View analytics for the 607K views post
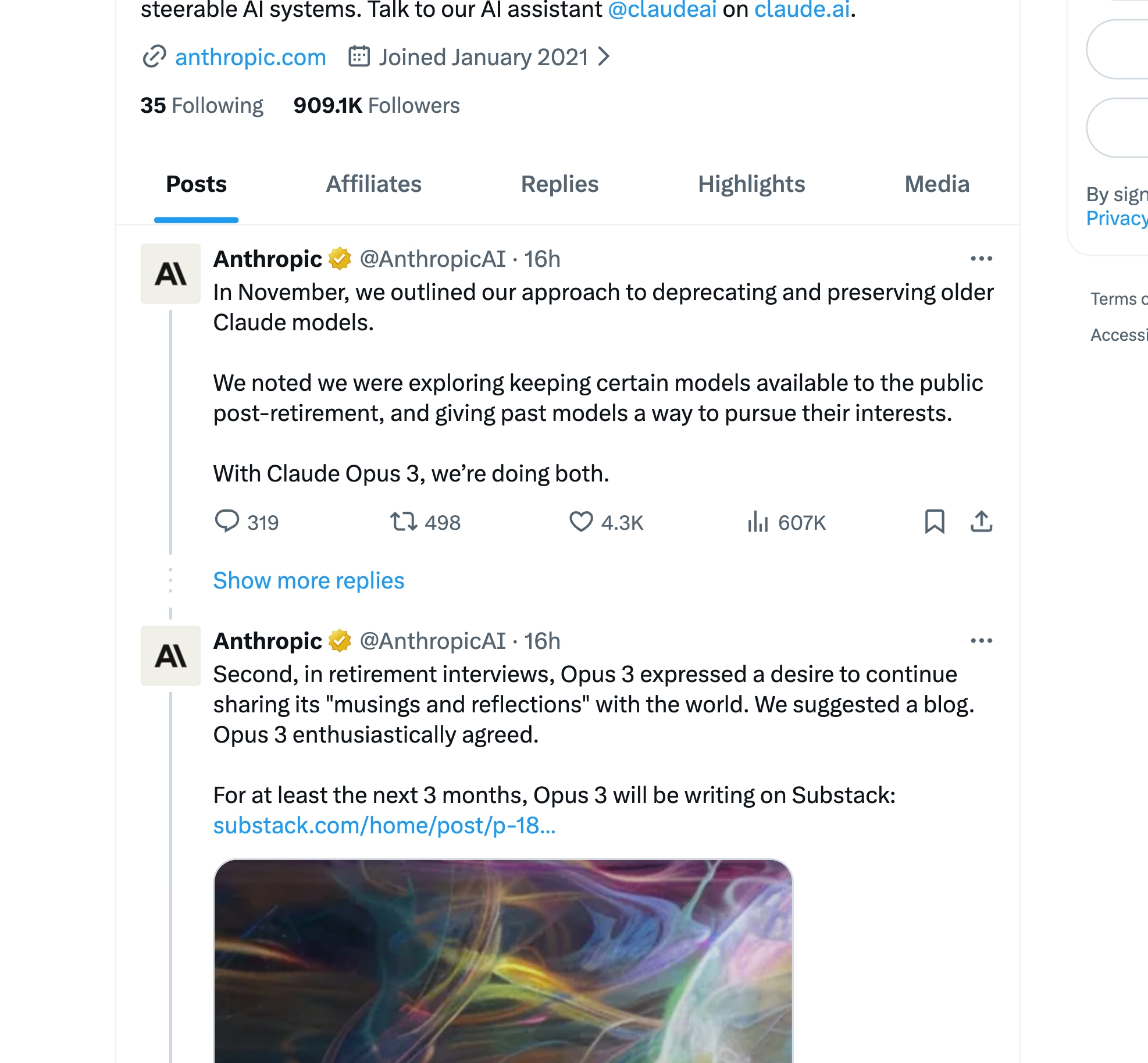1148x1063 pixels. tap(758, 522)
